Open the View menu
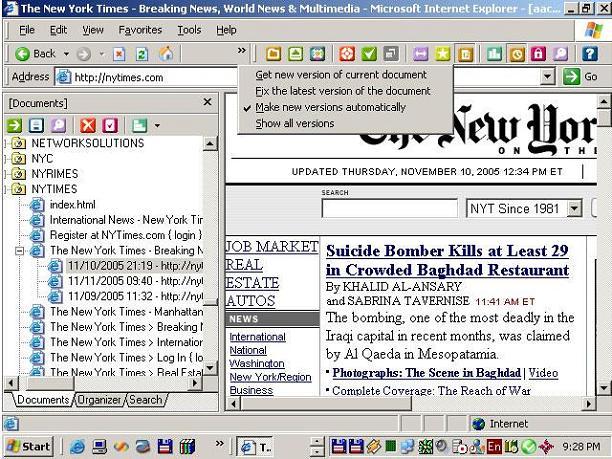 click(93, 30)
